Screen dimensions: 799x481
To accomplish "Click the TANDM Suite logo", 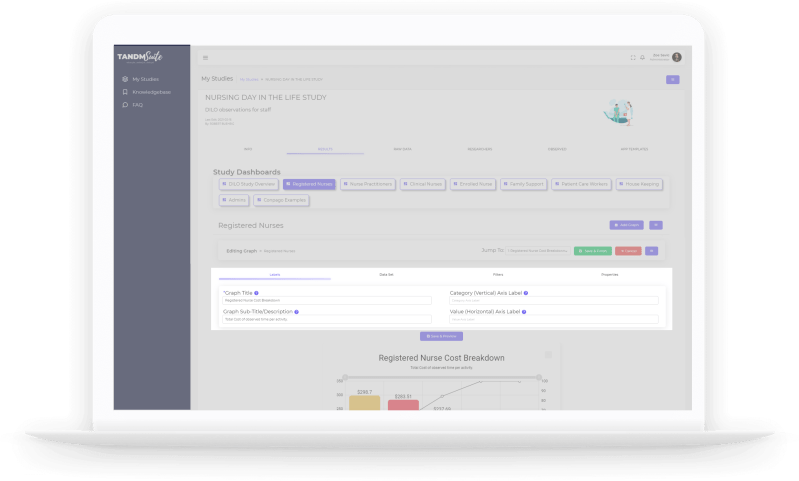I will (x=140, y=57).
